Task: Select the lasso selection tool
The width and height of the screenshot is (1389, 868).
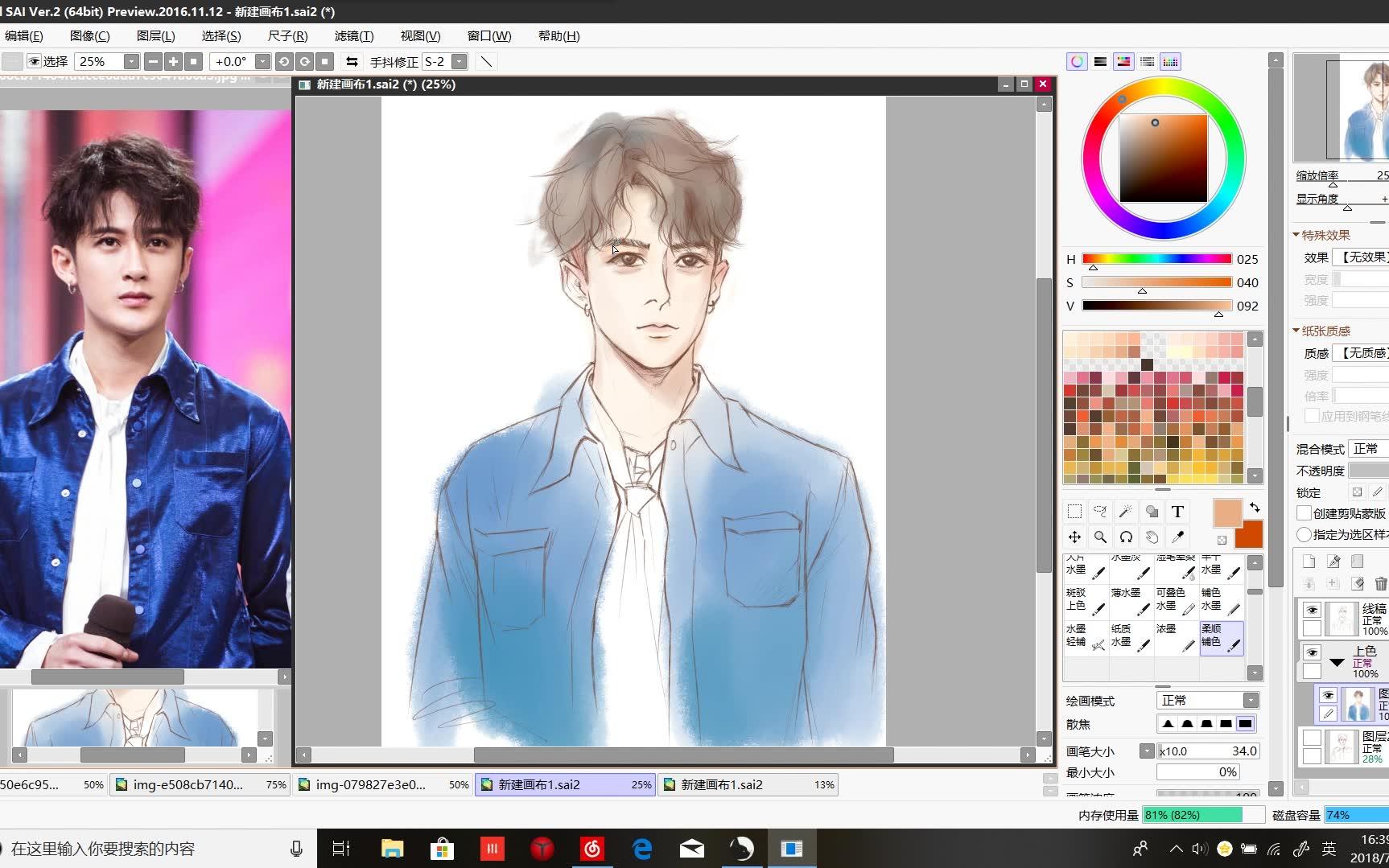Action: point(1100,512)
